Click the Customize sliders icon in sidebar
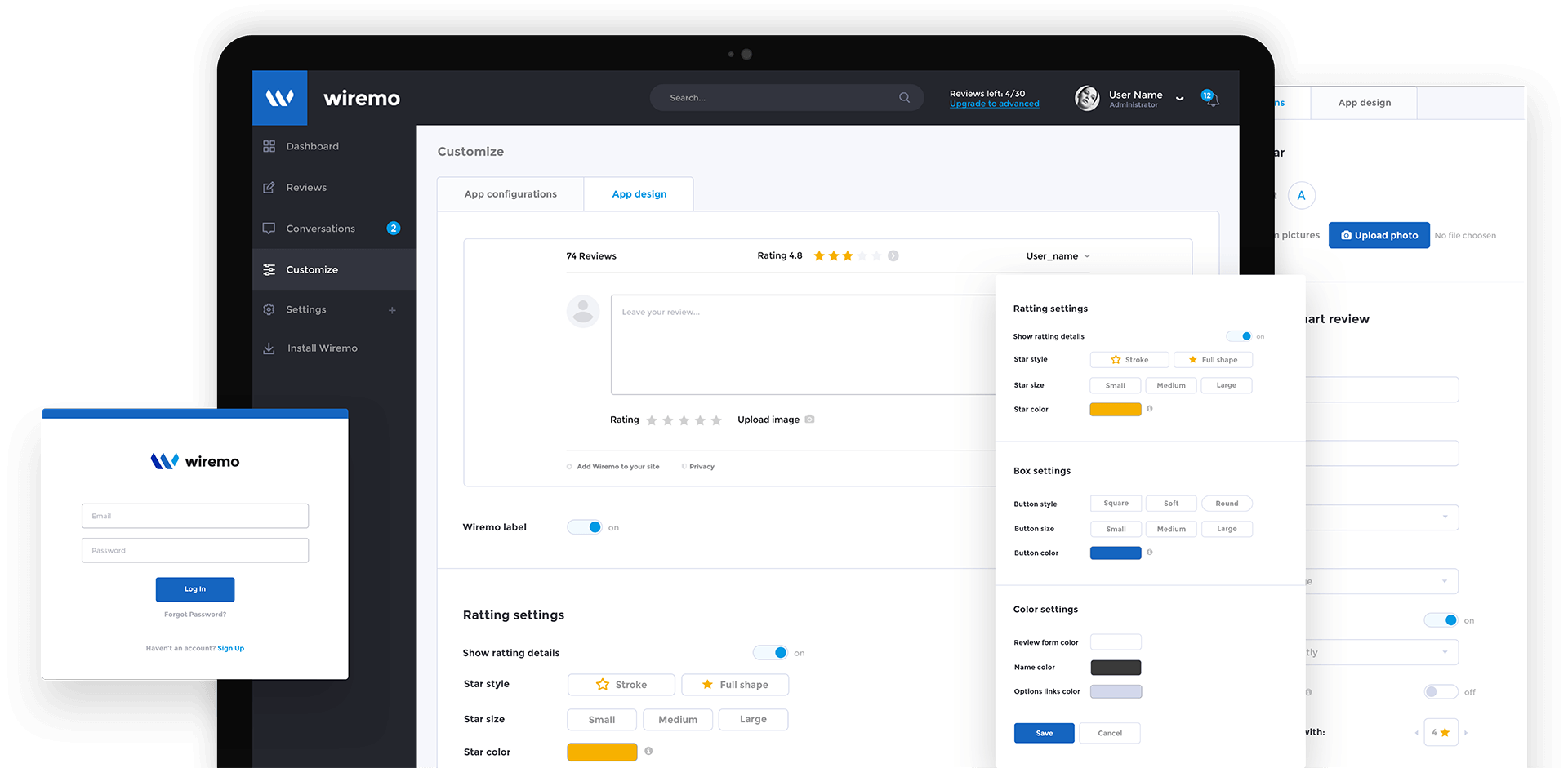Image resolution: width=1568 pixels, height=768 pixels. point(269,269)
